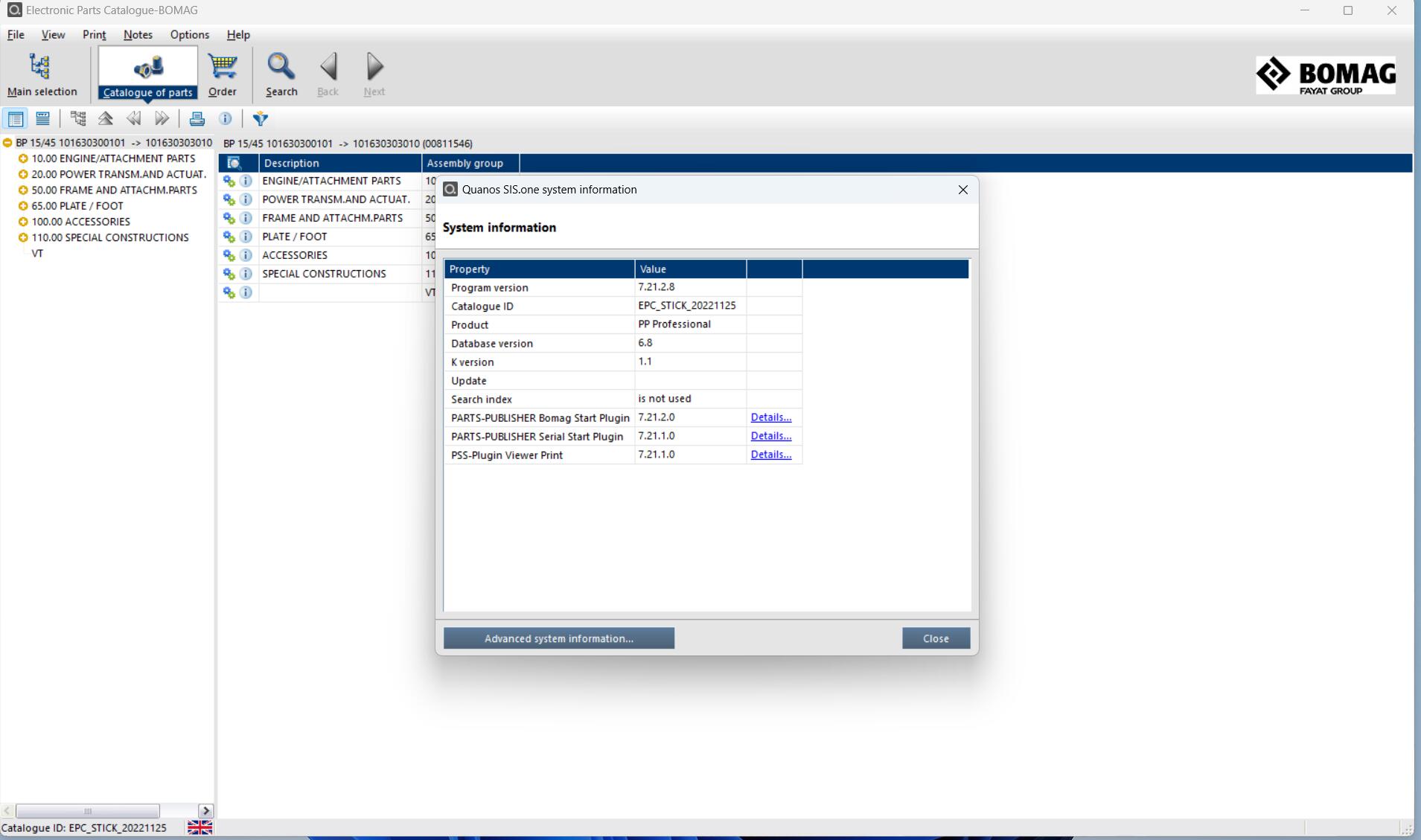Open gears icon for PLATE / FOOT row

(229, 237)
